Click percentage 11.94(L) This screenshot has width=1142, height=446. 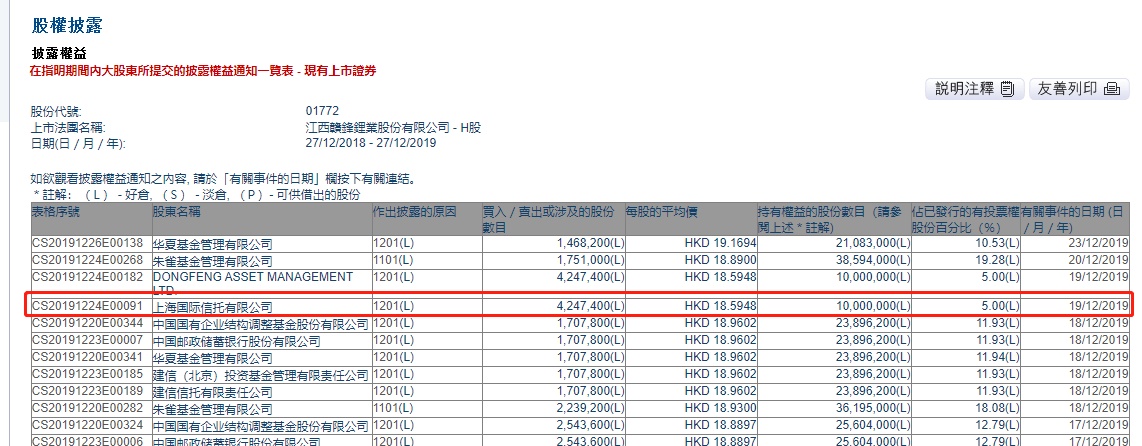point(998,357)
